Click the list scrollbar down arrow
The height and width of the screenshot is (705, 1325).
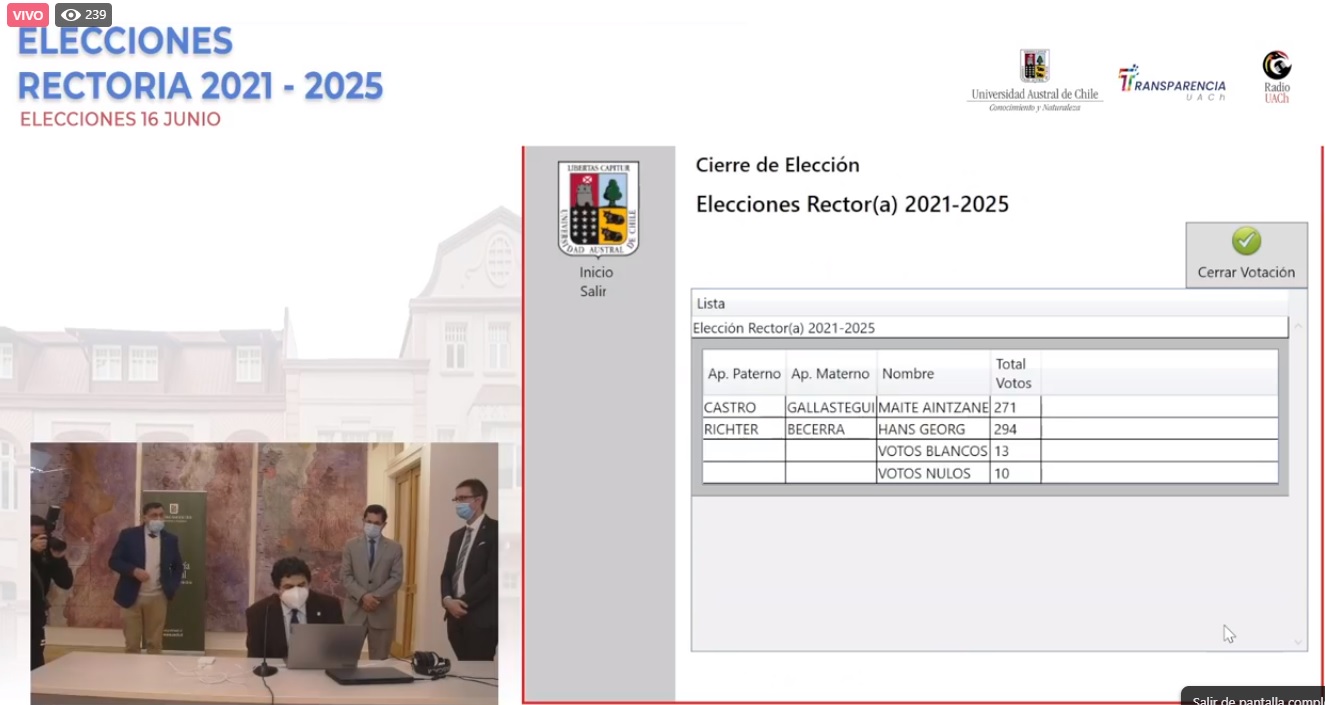1298,643
